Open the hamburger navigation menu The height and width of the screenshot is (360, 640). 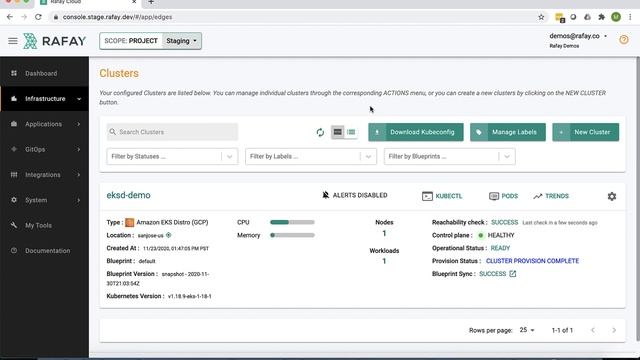tap(13, 41)
